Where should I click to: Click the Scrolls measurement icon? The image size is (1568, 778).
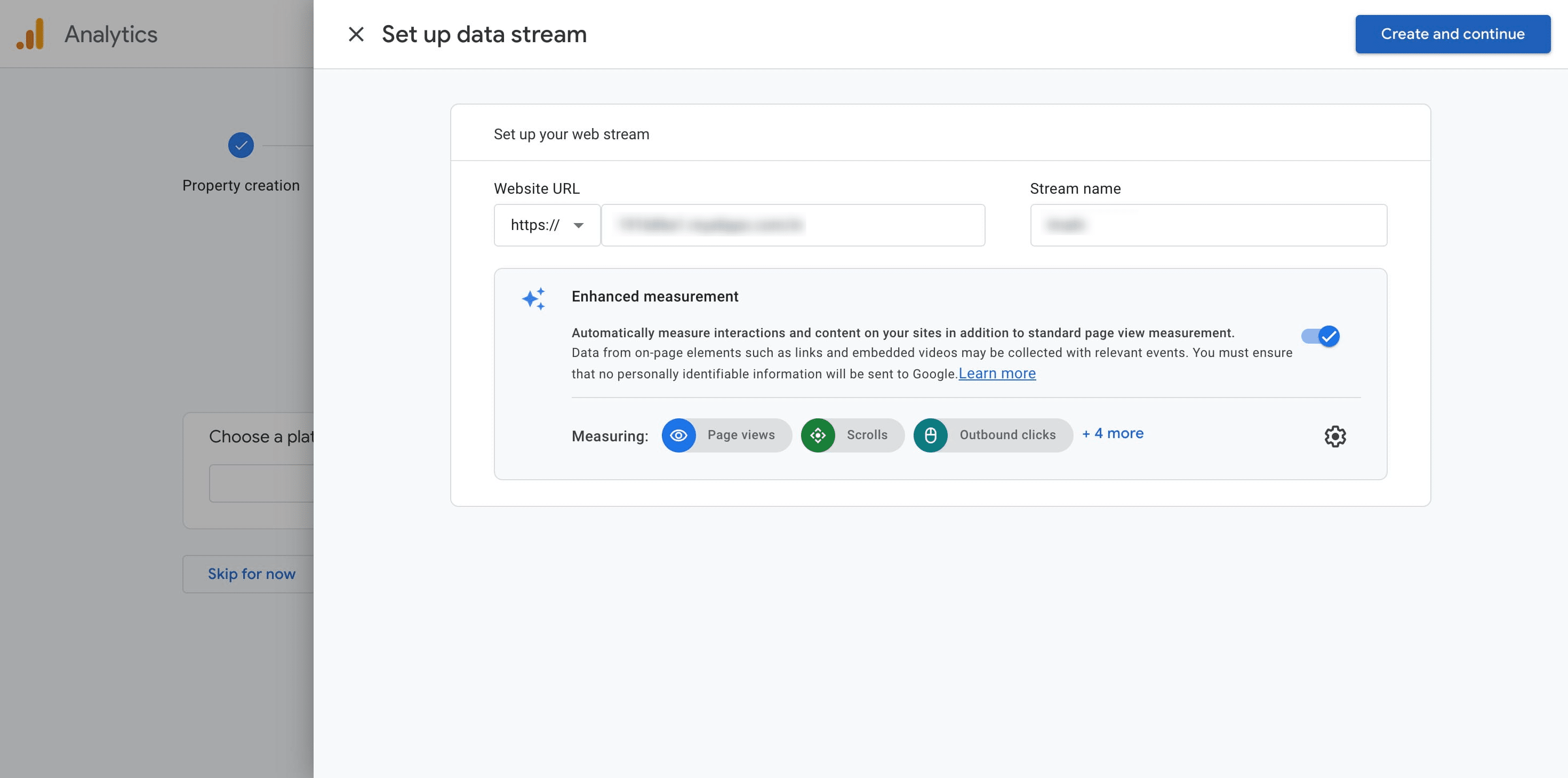(x=818, y=435)
